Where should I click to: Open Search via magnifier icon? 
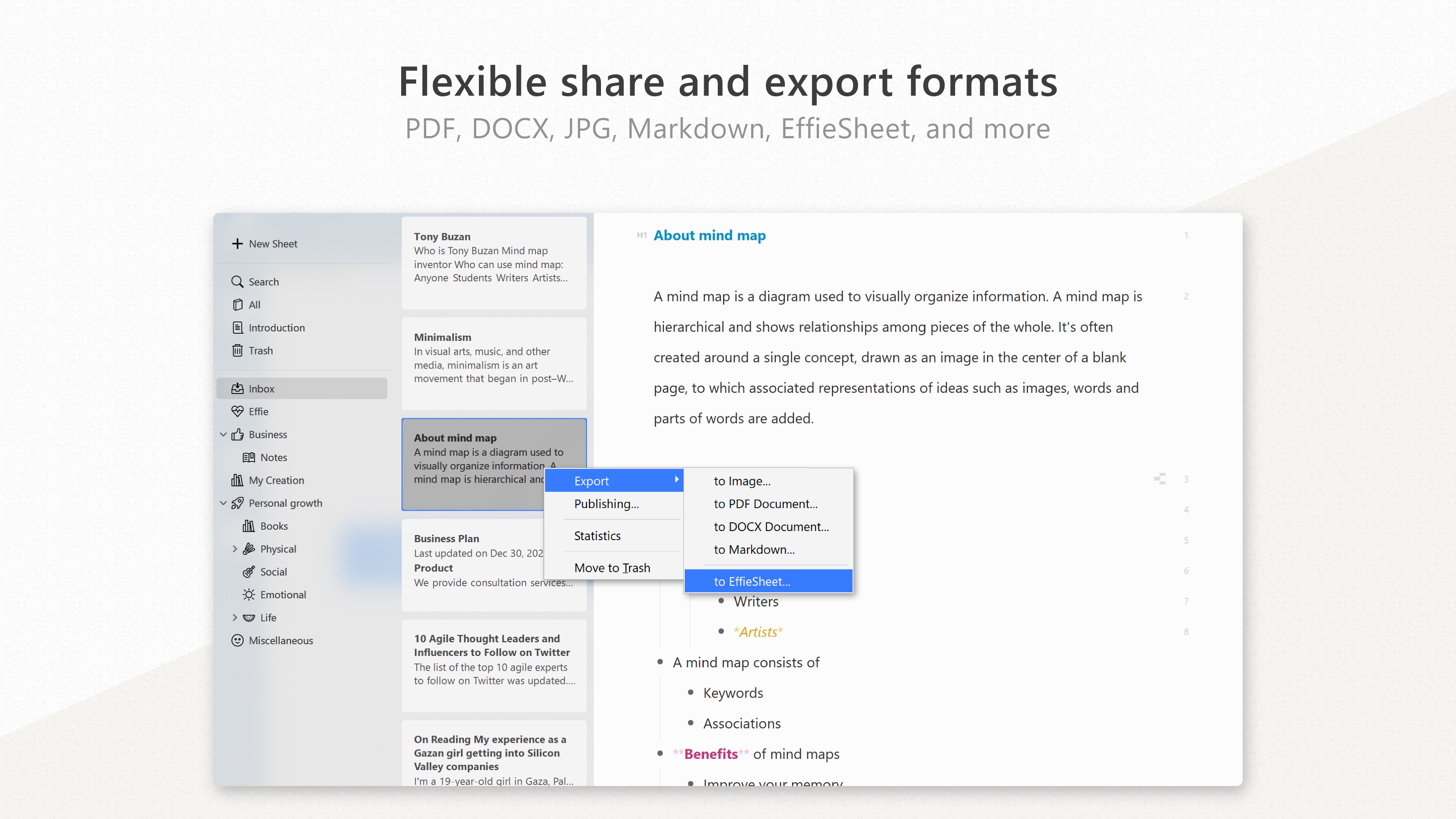click(x=237, y=281)
